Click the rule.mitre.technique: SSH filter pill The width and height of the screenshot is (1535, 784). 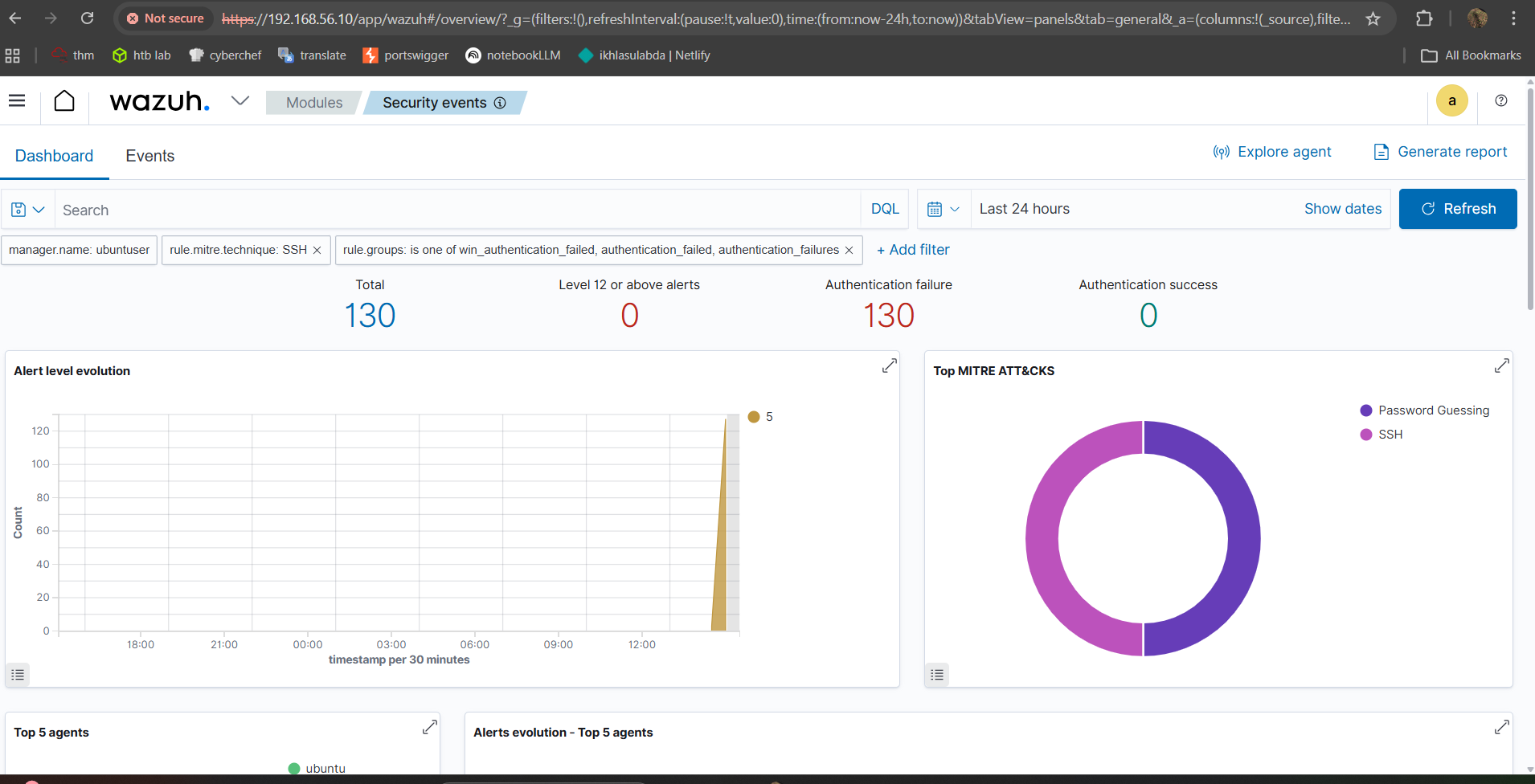tap(238, 250)
